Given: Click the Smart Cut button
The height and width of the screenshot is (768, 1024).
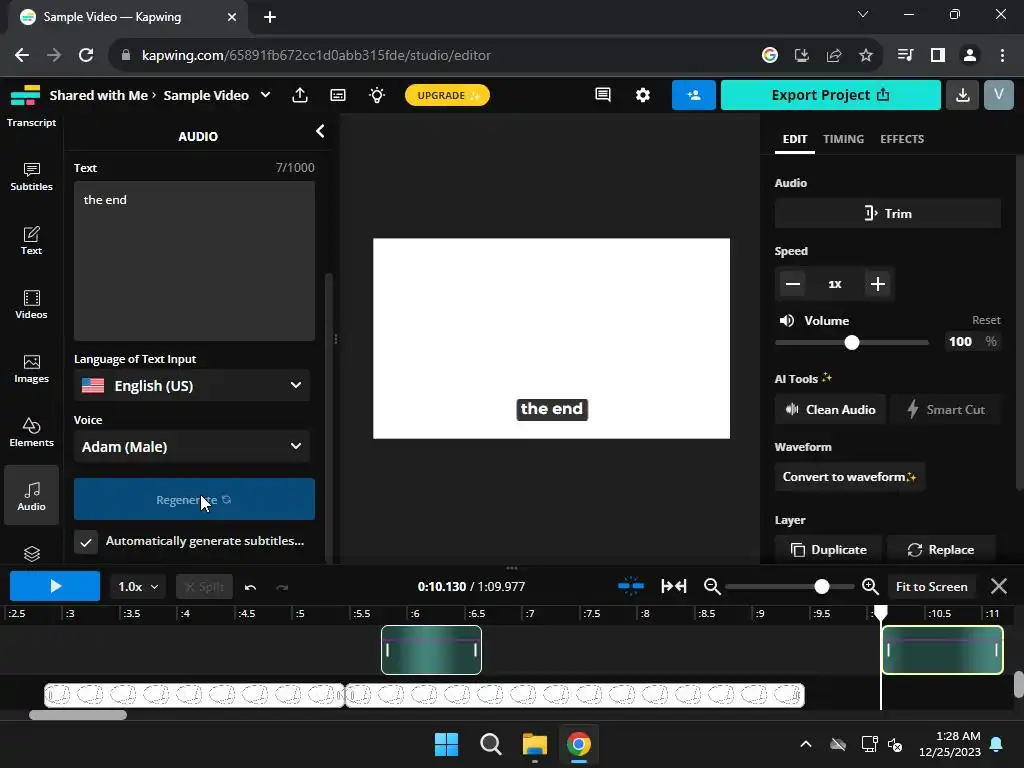Looking at the screenshot, I should pos(946,409).
